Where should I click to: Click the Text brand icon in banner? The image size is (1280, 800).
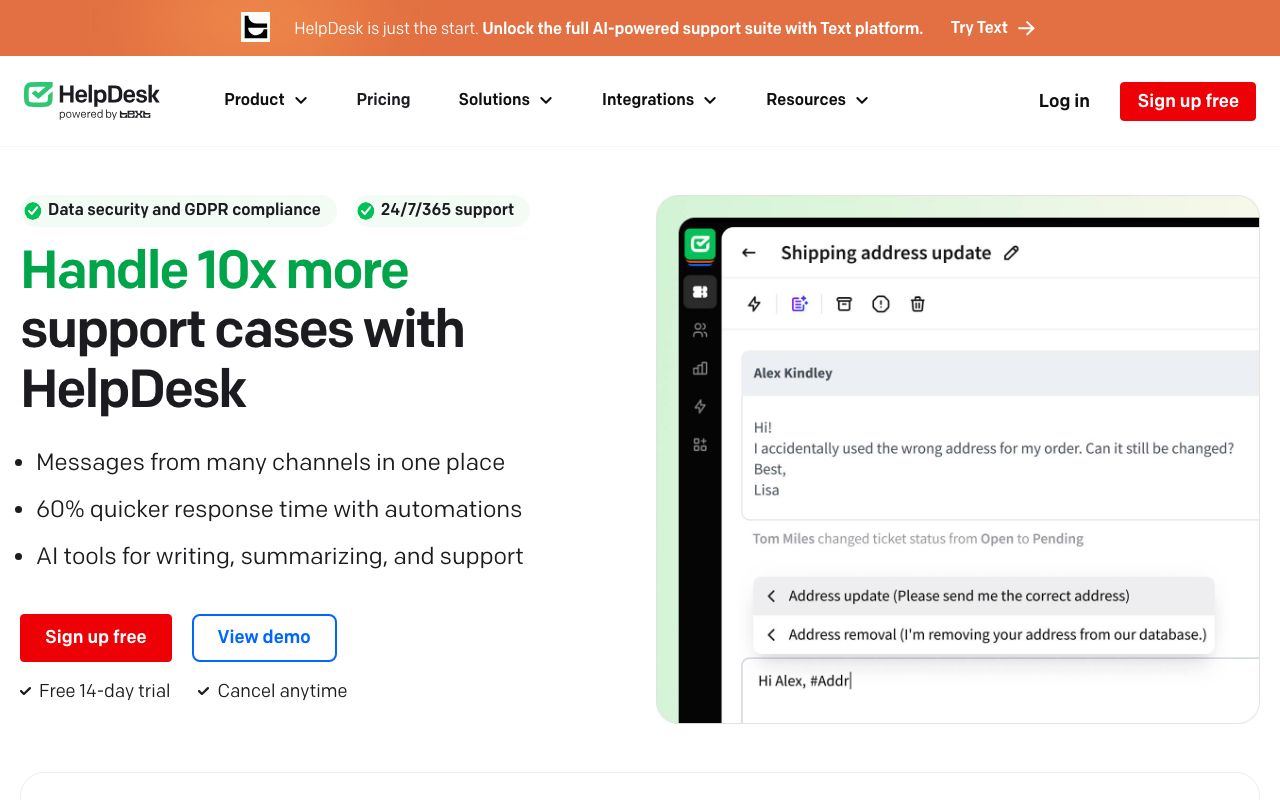[256, 27]
